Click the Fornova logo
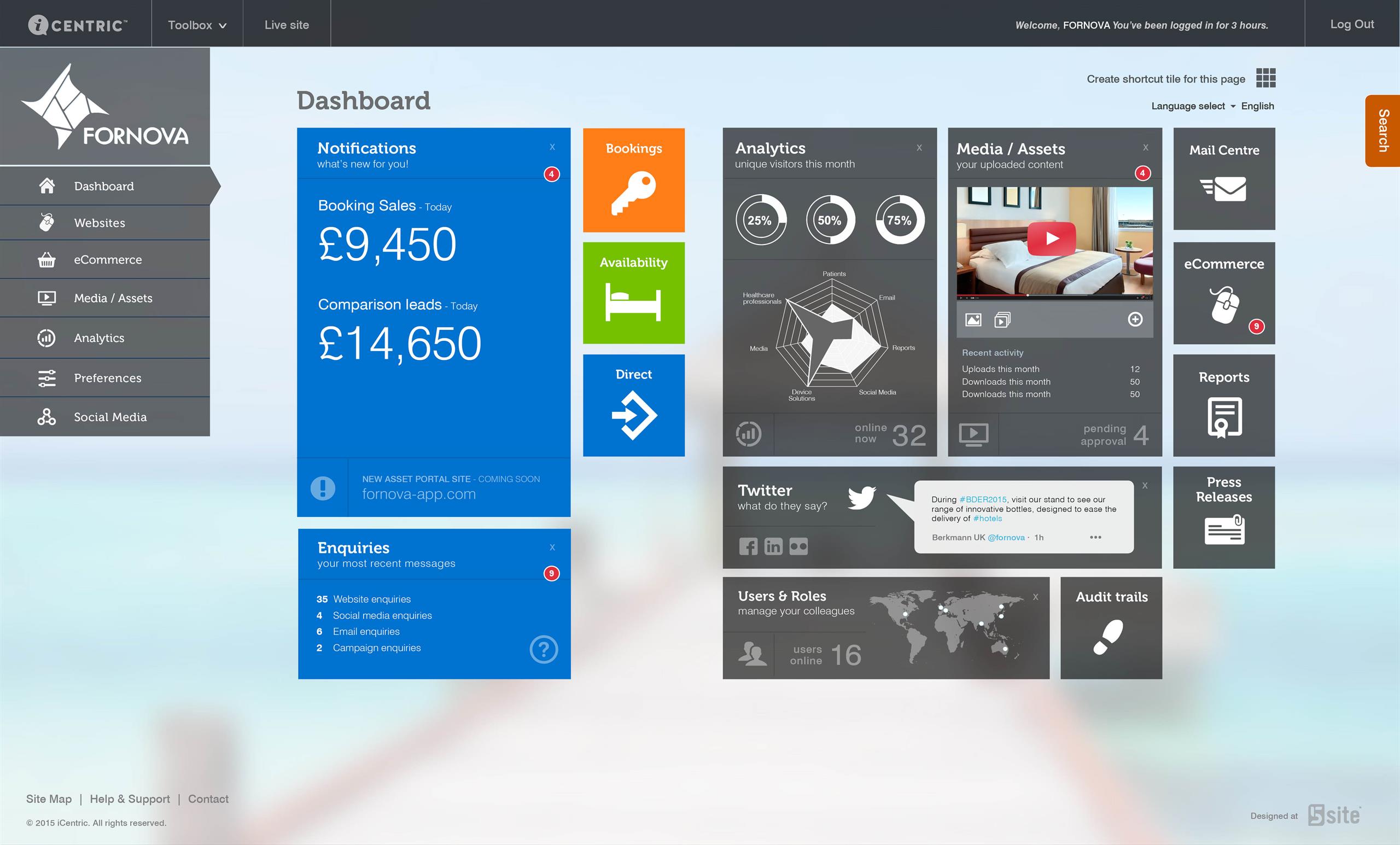Screen dimensions: 1400x845 click(105, 106)
